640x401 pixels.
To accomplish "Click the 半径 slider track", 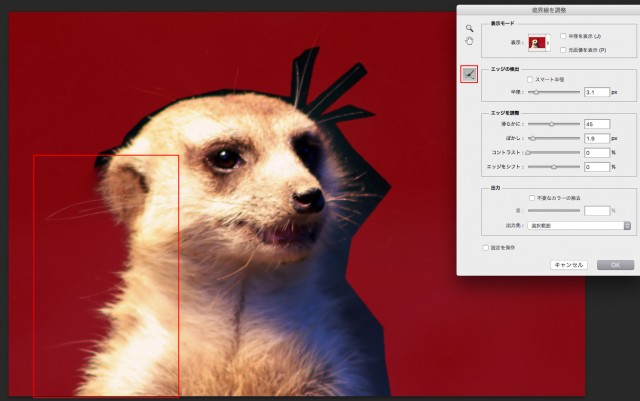I will coord(547,92).
